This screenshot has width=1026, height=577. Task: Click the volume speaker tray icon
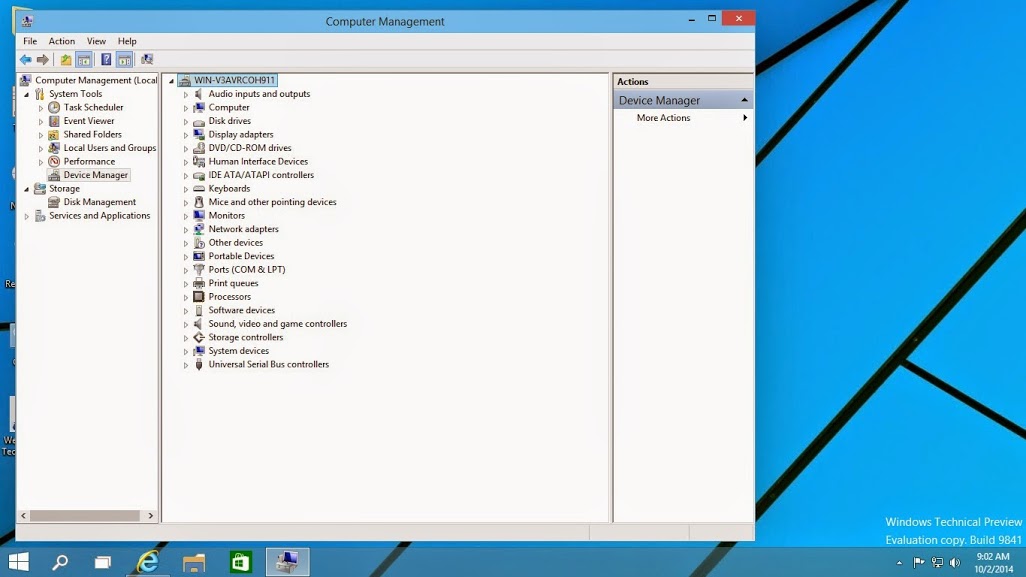pyautogui.click(x=955, y=563)
